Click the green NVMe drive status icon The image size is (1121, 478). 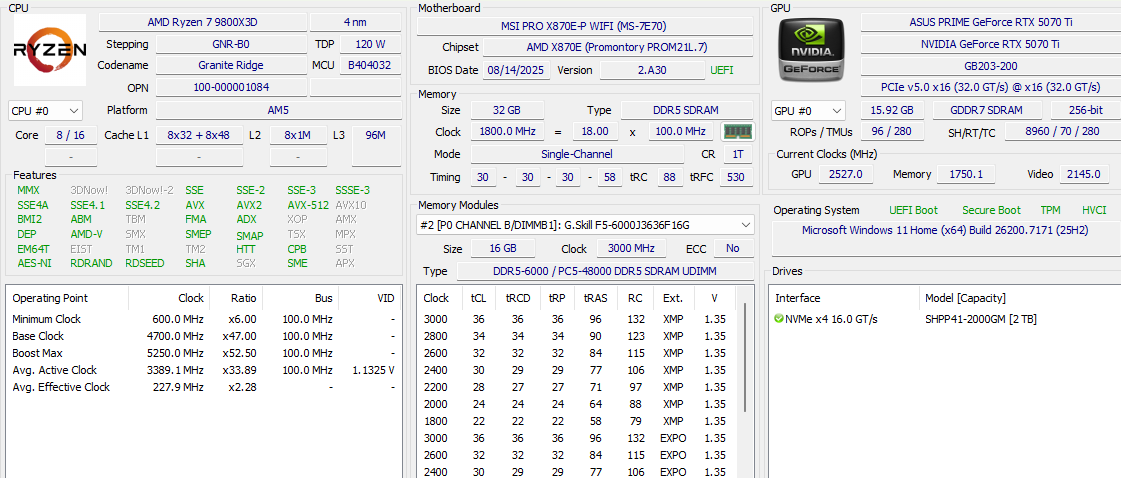pos(779,319)
